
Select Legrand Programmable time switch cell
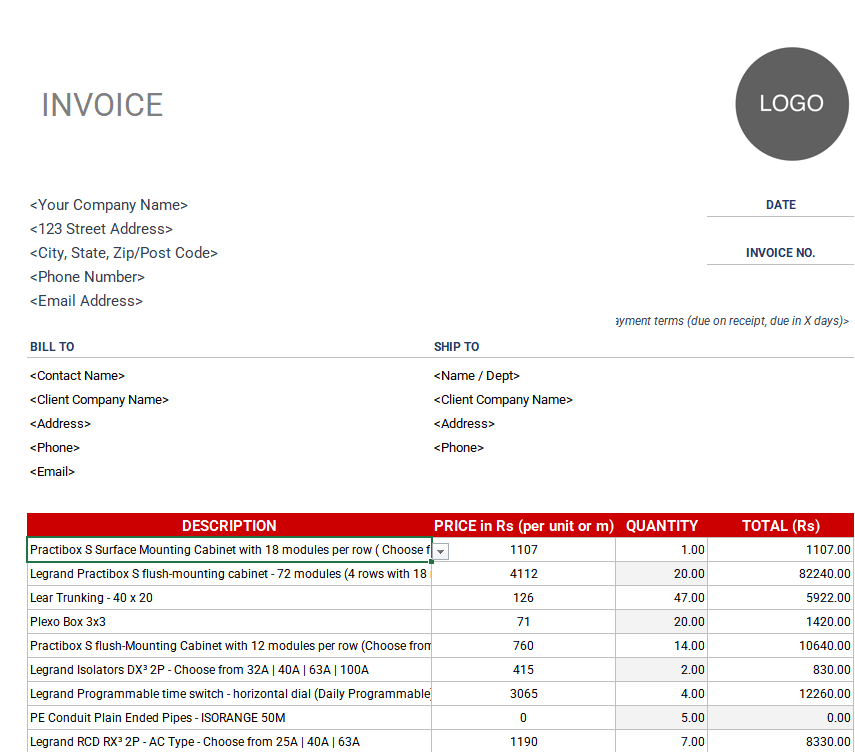(x=229, y=694)
